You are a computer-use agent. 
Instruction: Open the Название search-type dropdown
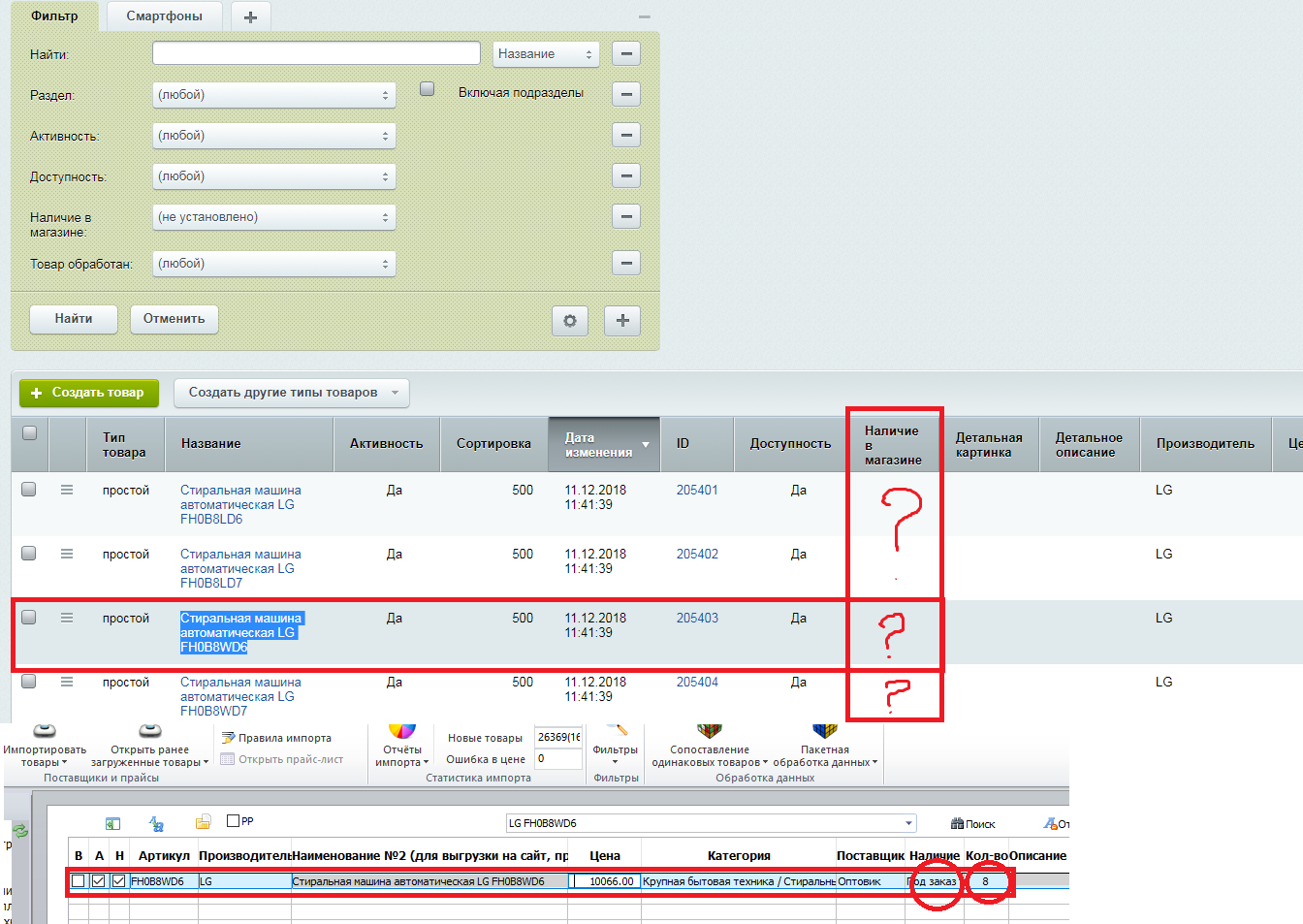(546, 54)
